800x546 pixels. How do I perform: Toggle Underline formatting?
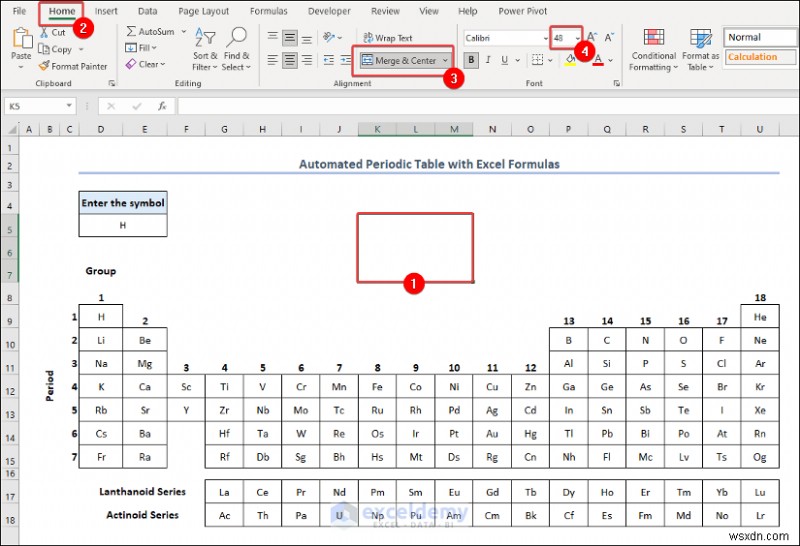[504, 60]
